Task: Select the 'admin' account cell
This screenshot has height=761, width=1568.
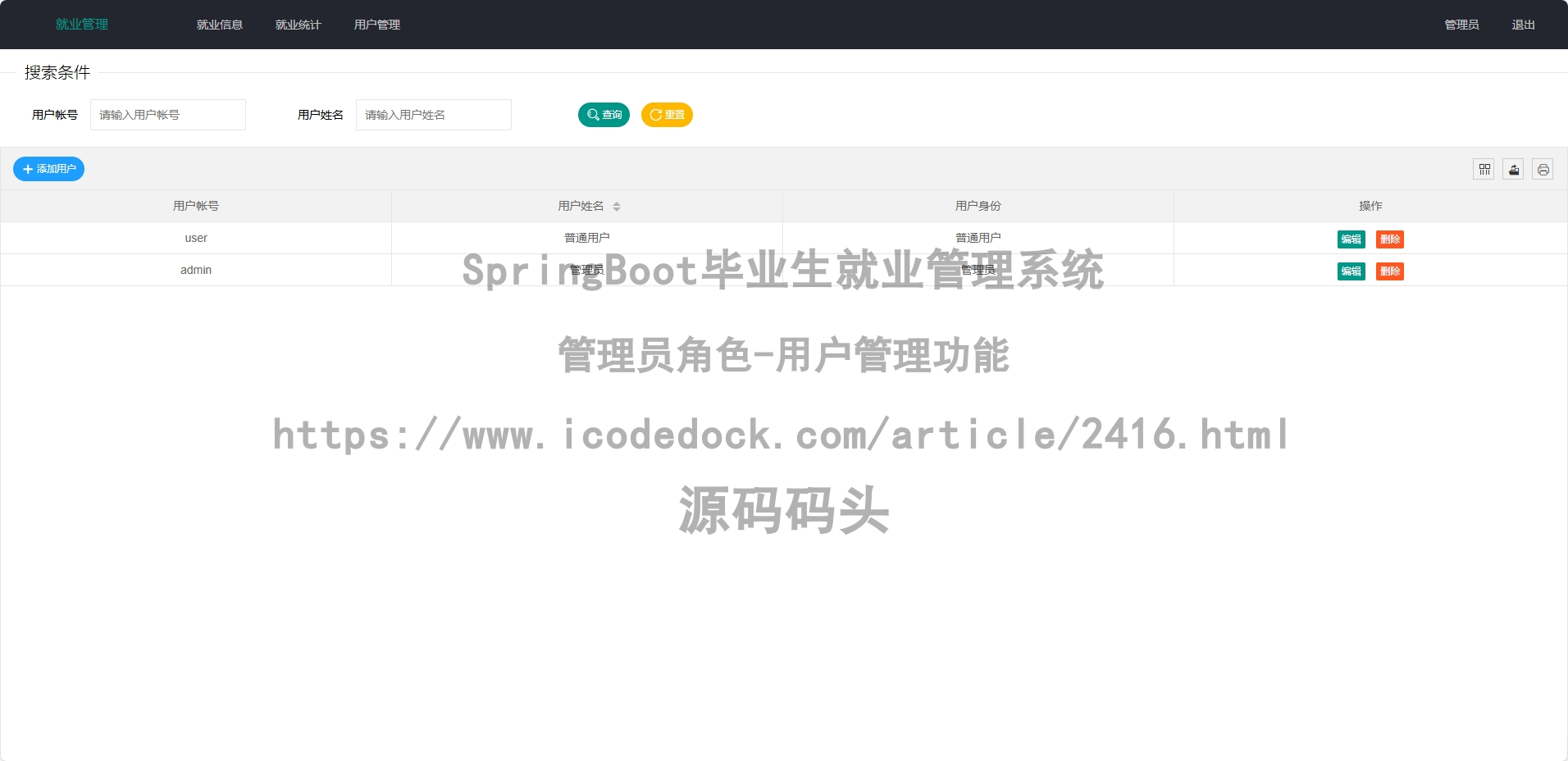Action: tap(196, 270)
